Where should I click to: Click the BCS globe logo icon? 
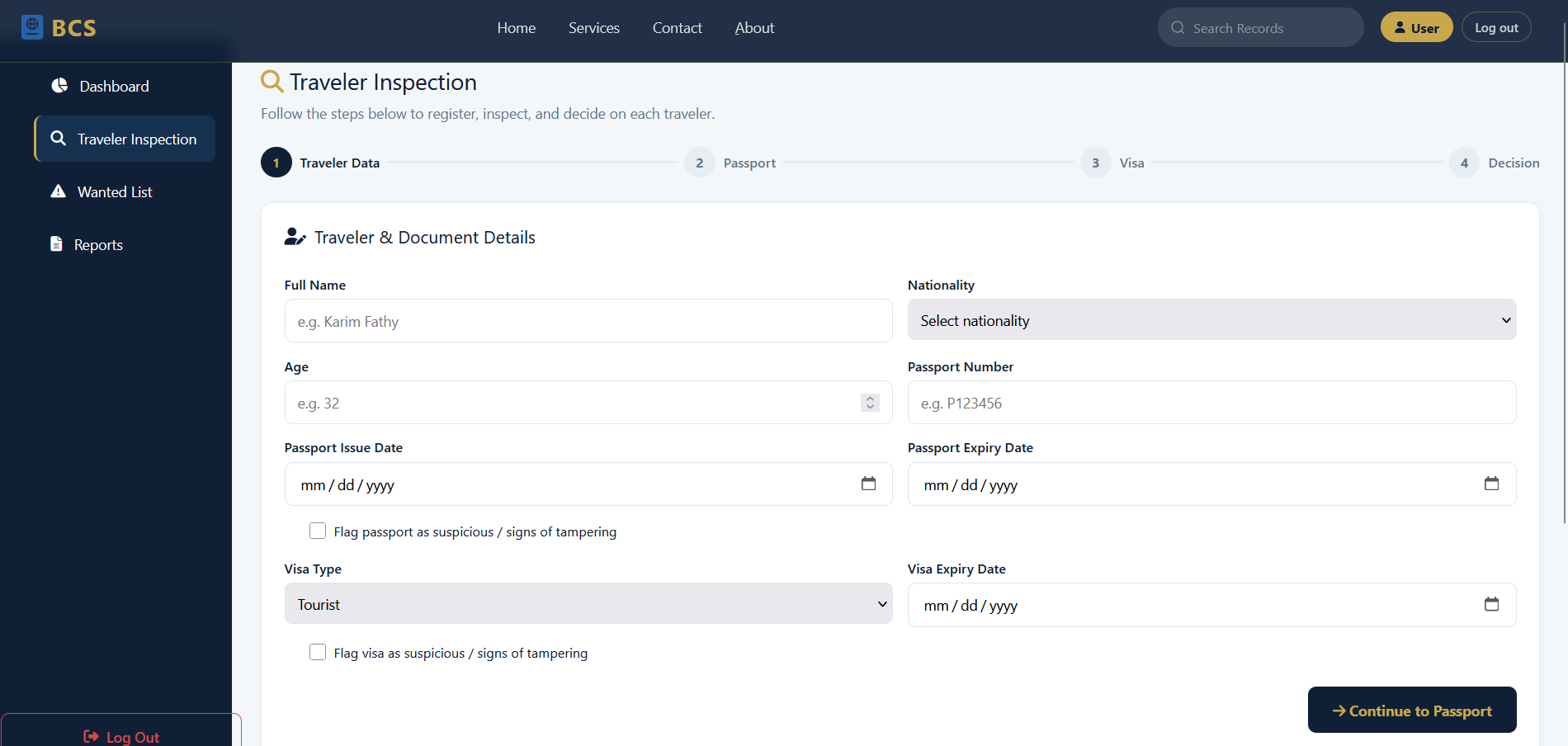[x=32, y=27]
